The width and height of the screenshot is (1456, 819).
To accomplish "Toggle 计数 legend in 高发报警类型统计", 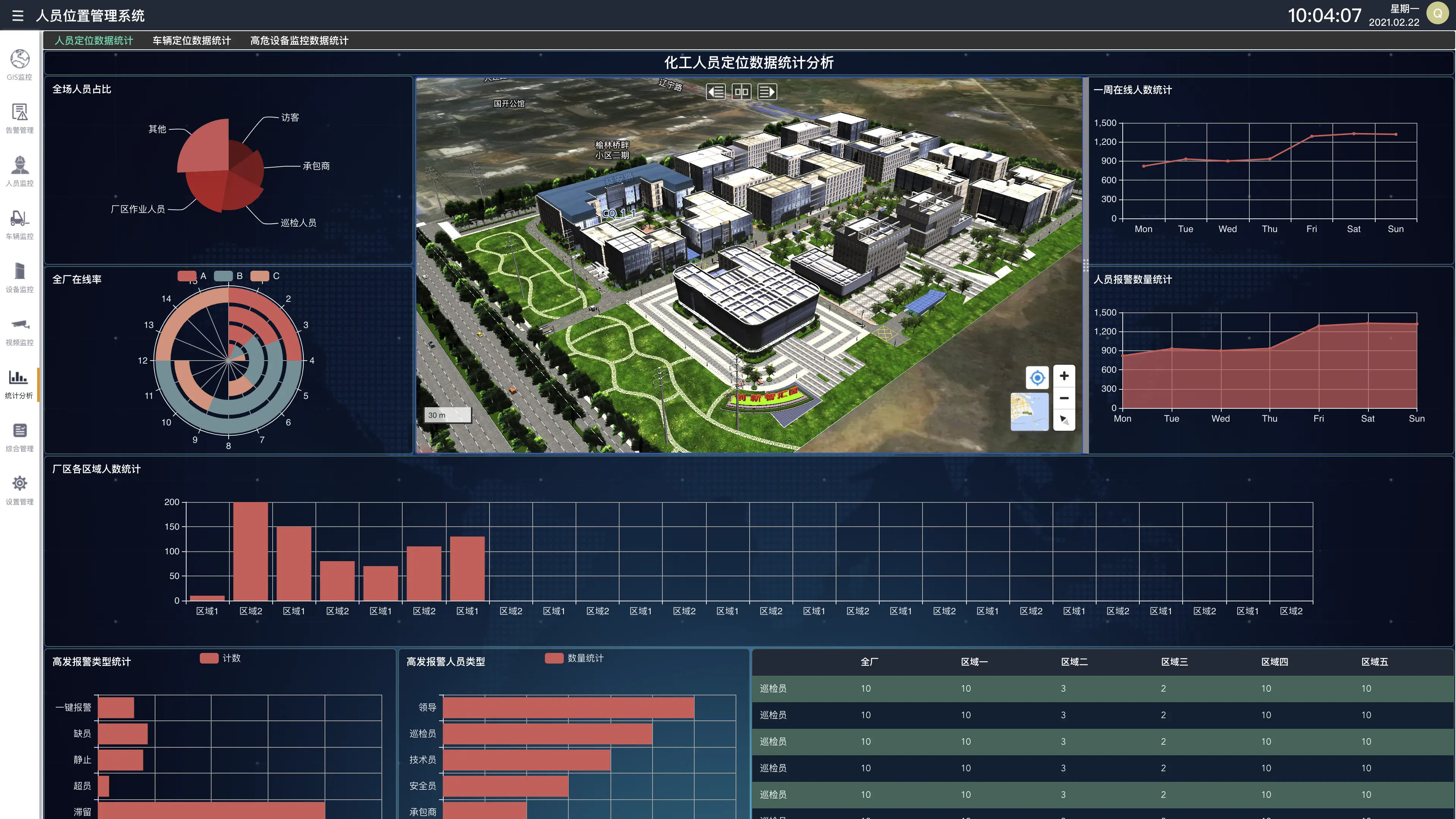I will pyautogui.click(x=220, y=658).
